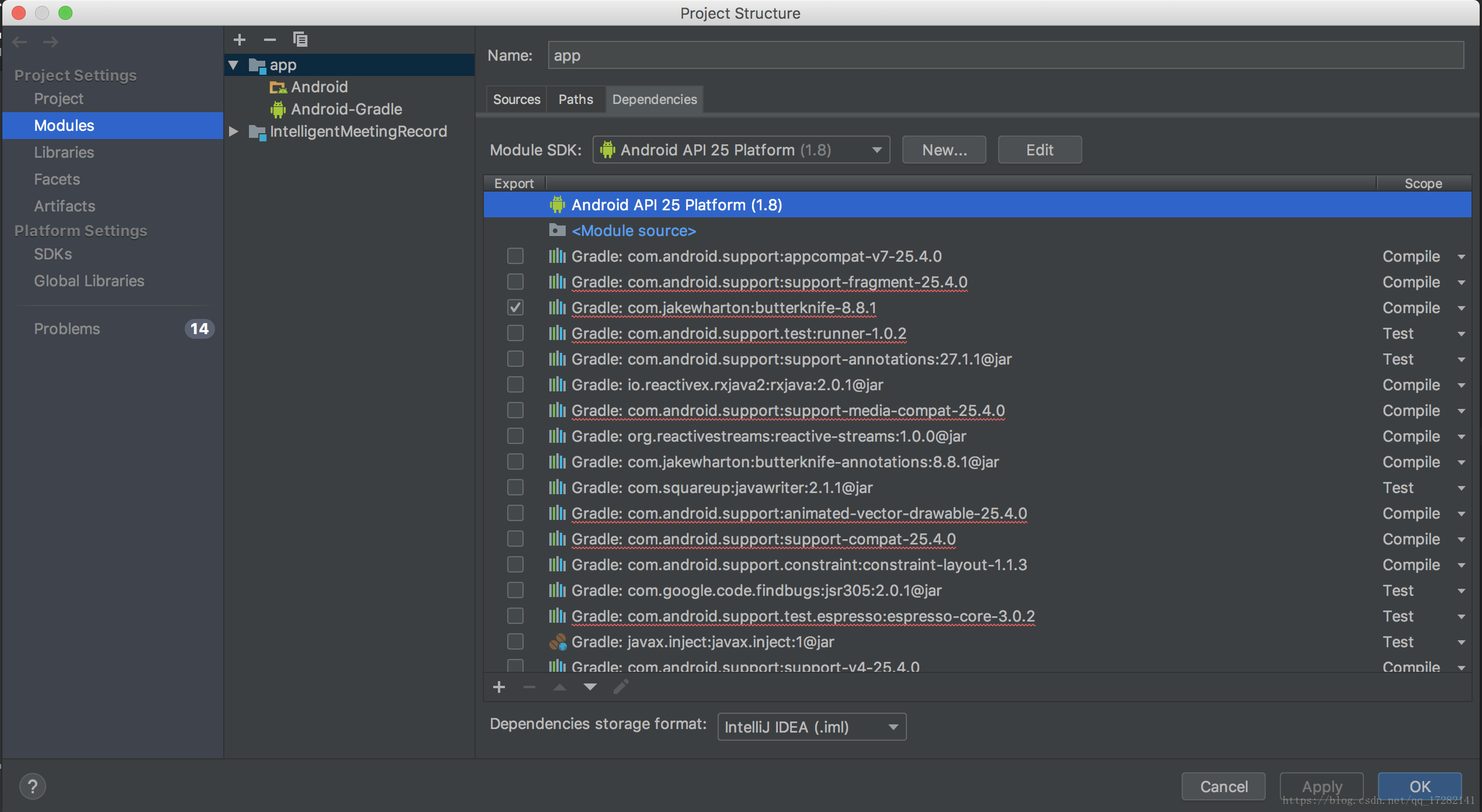Screen dimensions: 1482x812
Task: Enable export for reactive-streams:1.0.0@jar
Action: [x=515, y=436]
